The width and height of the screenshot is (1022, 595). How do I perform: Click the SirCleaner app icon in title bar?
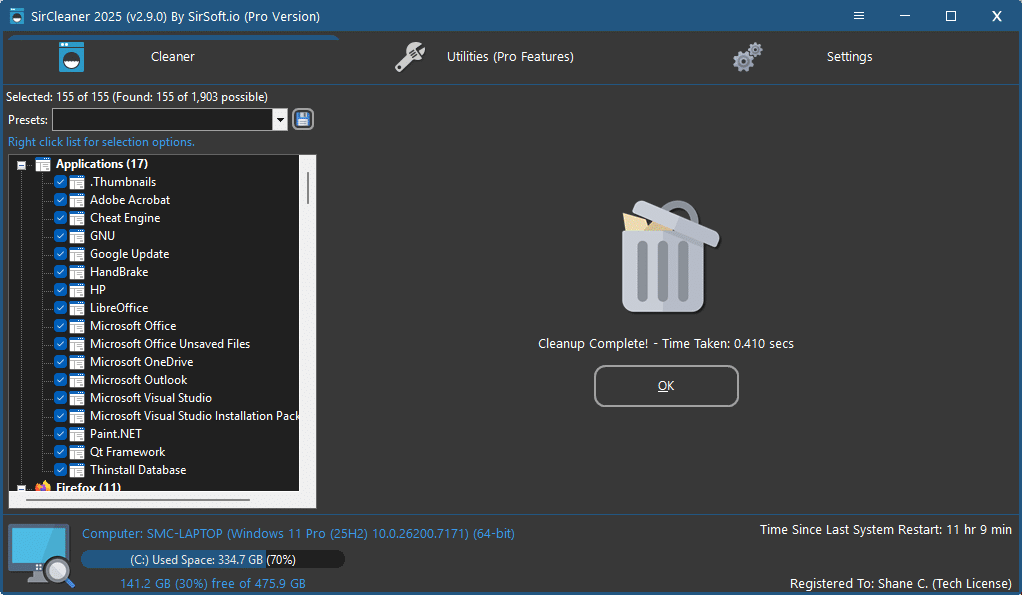click(17, 16)
